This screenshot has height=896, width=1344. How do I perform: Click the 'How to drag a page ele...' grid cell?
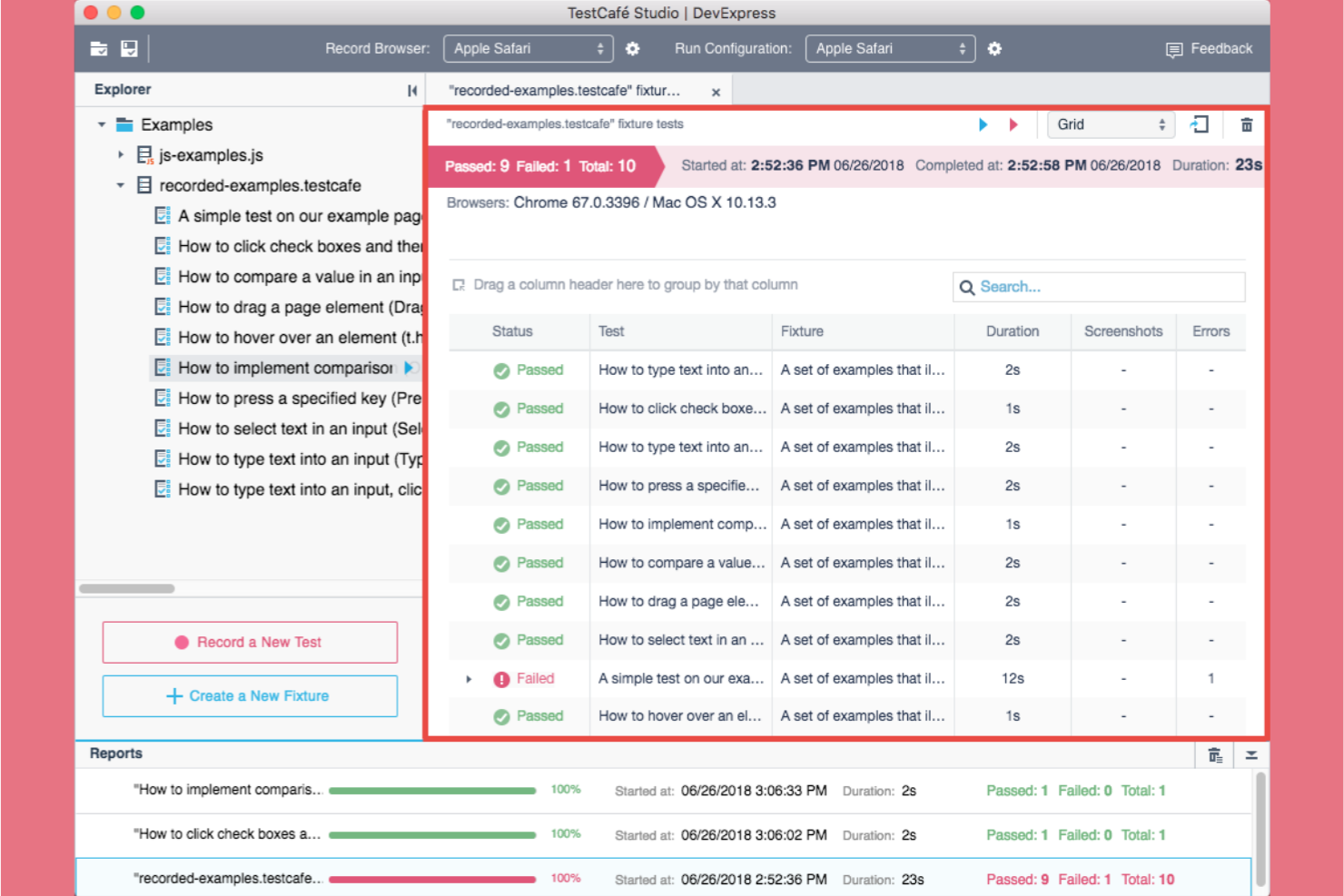click(x=681, y=601)
